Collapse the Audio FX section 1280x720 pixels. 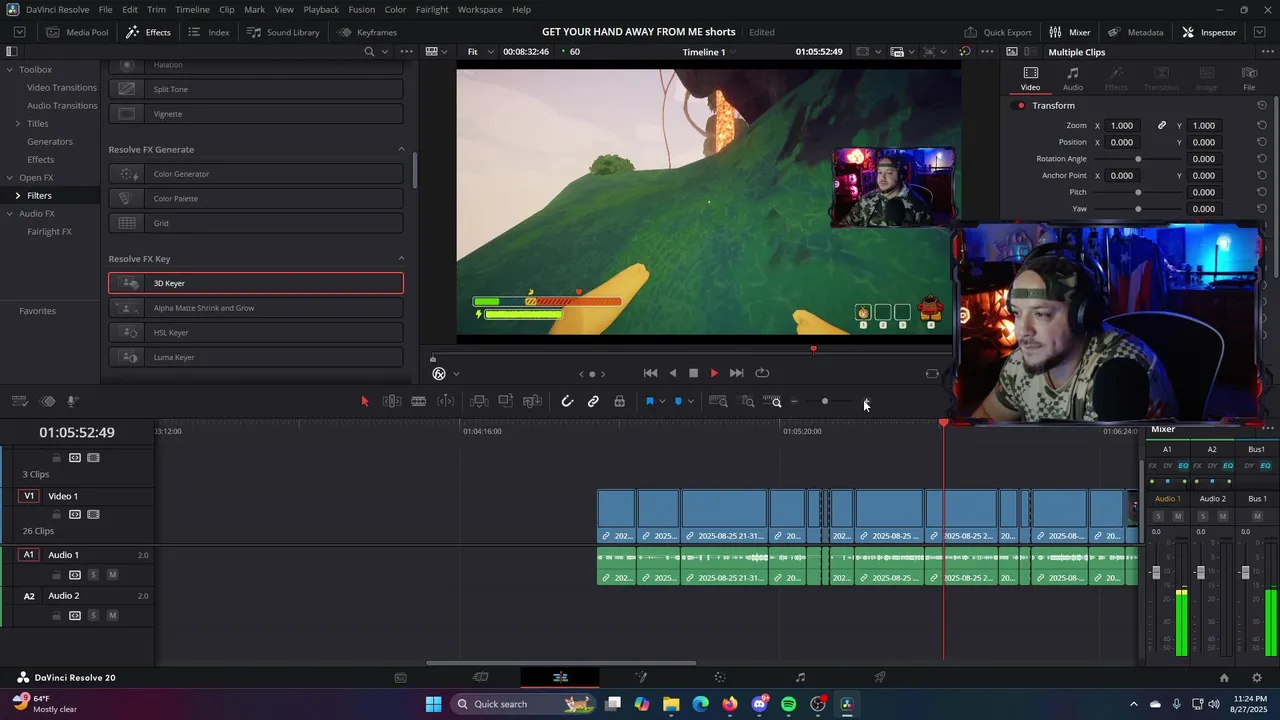[x=9, y=213]
